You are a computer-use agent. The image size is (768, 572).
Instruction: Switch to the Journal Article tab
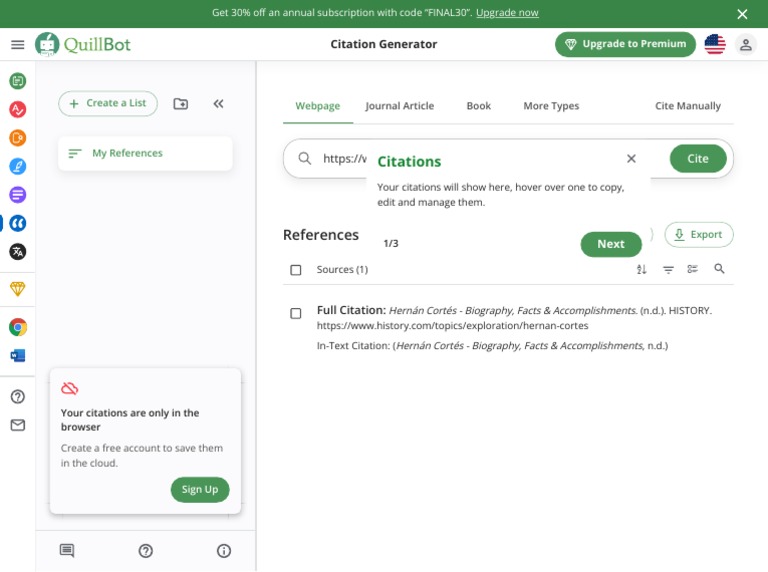pyautogui.click(x=399, y=106)
